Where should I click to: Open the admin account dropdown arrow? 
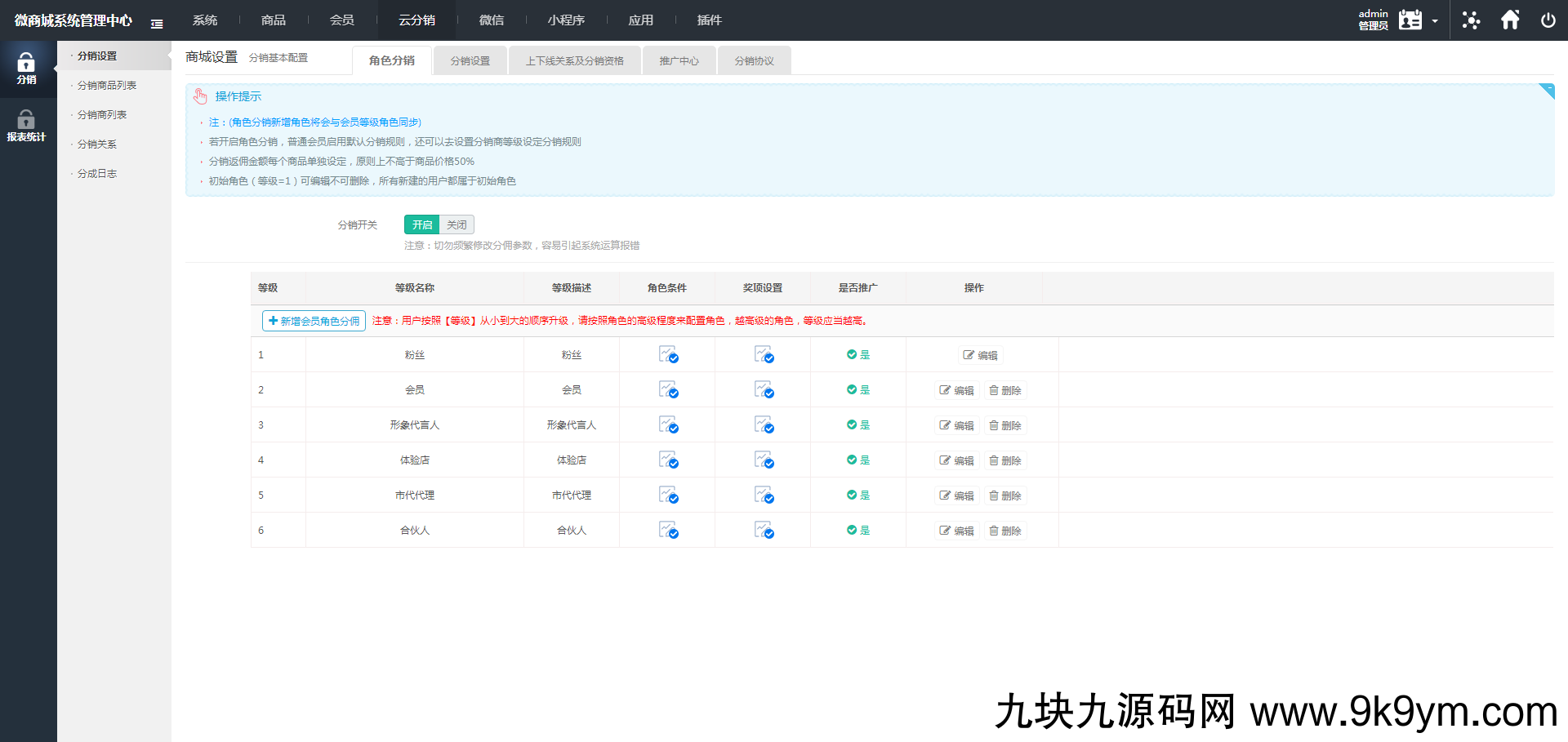[x=1436, y=20]
